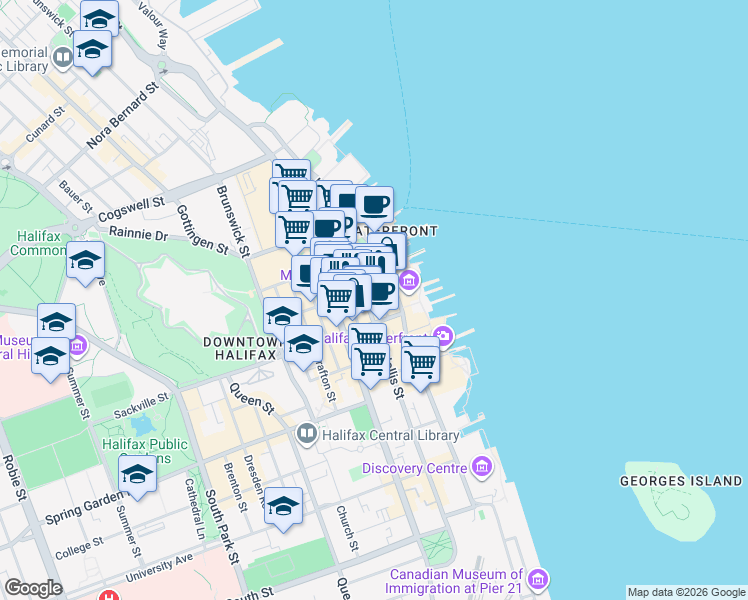Select the Nora Bernard St label
The width and height of the screenshot is (748, 600).
pyautogui.click(x=123, y=115)
